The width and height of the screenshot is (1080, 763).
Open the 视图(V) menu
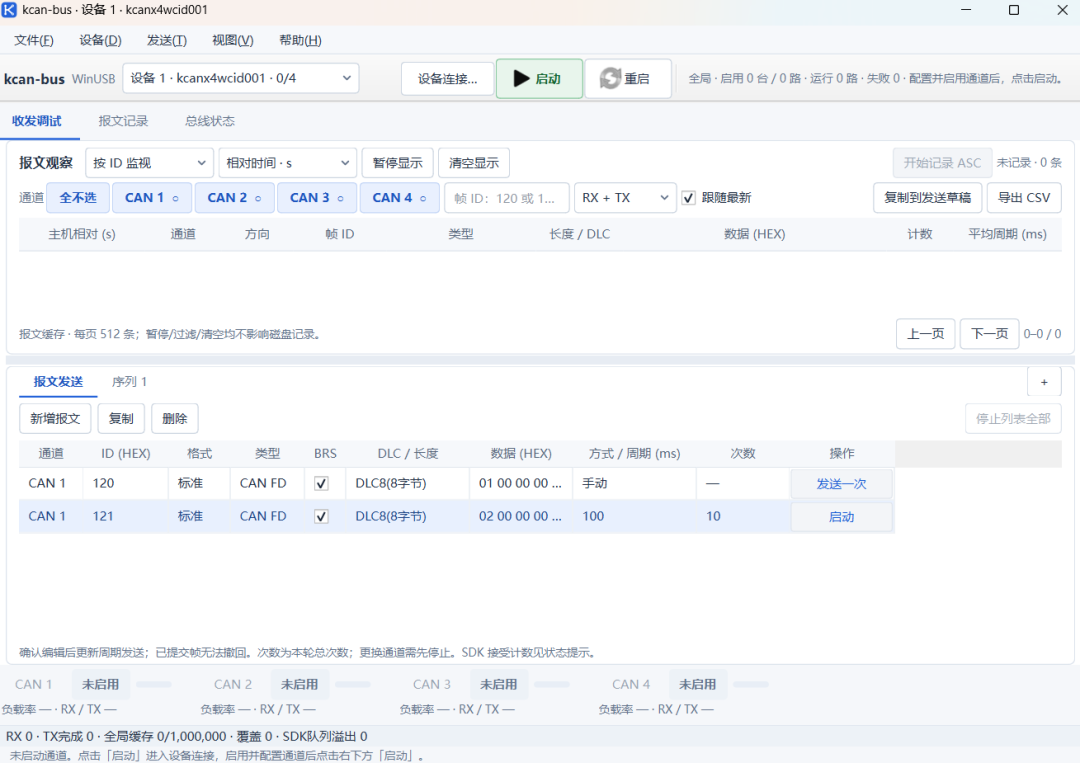pos(233,40)
